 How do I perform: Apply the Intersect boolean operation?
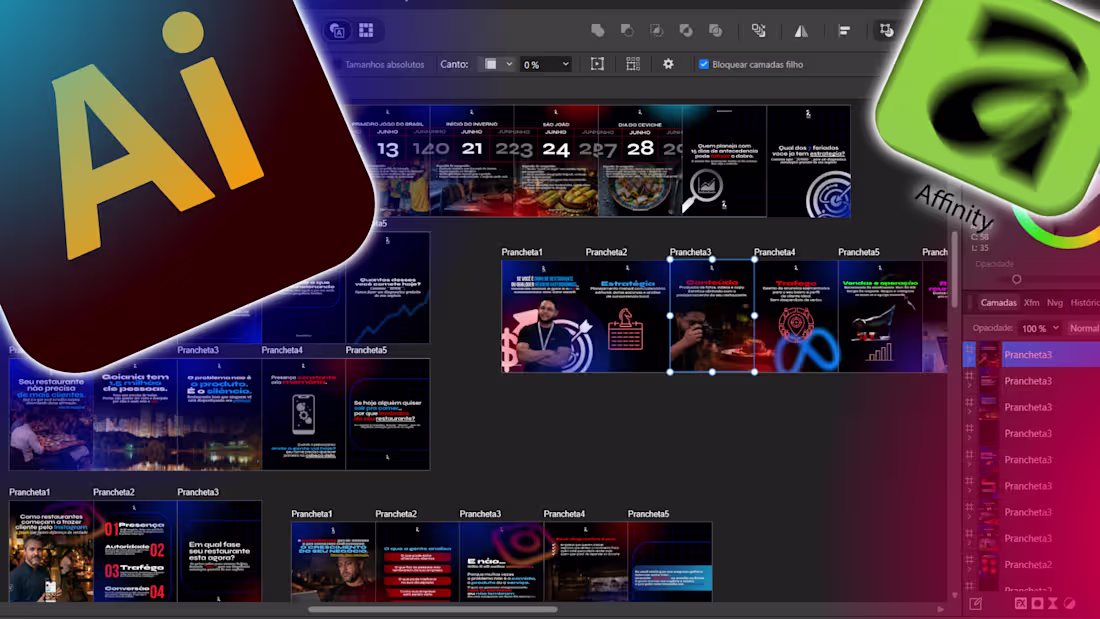[657, 30]
